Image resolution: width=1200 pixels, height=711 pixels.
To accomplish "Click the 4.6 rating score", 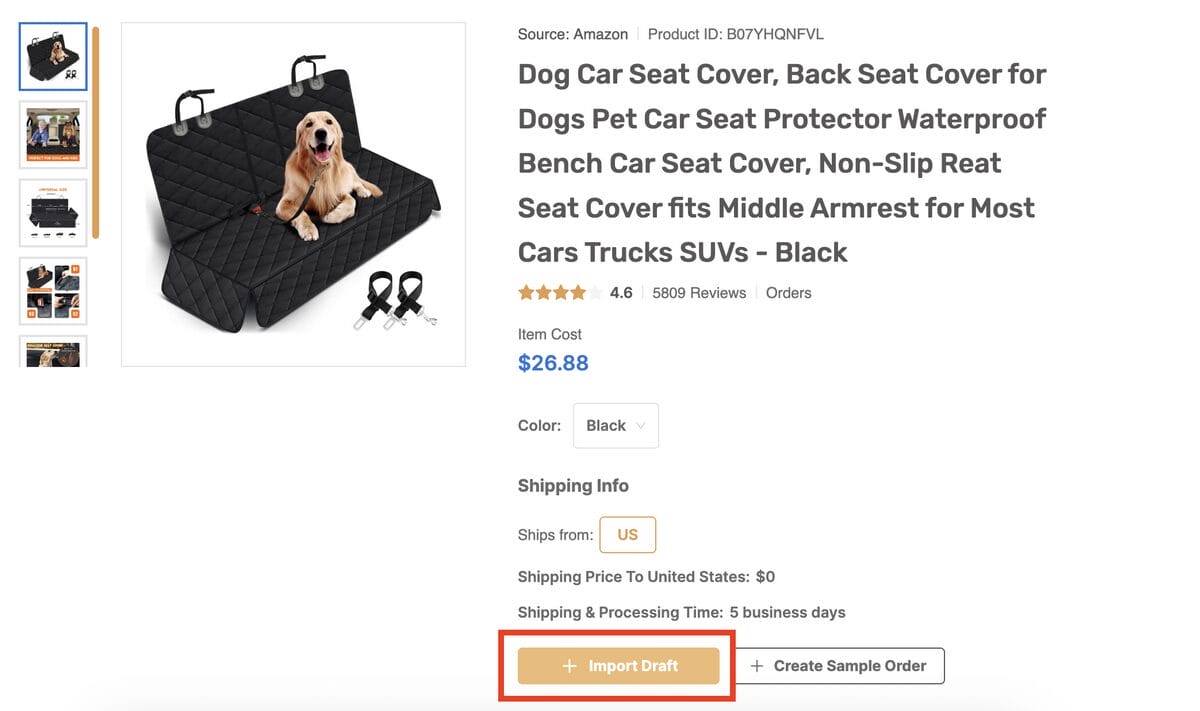I will pos(621,293).
